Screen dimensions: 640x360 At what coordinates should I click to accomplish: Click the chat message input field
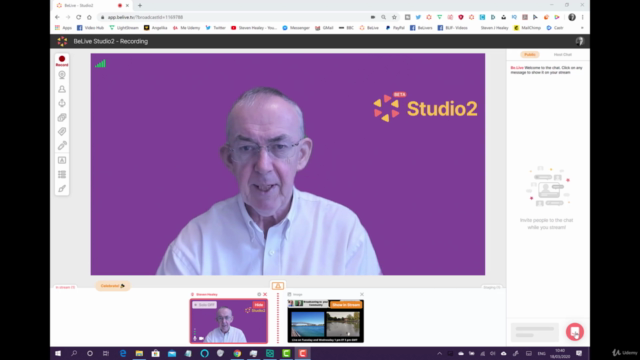click(535, 332)
